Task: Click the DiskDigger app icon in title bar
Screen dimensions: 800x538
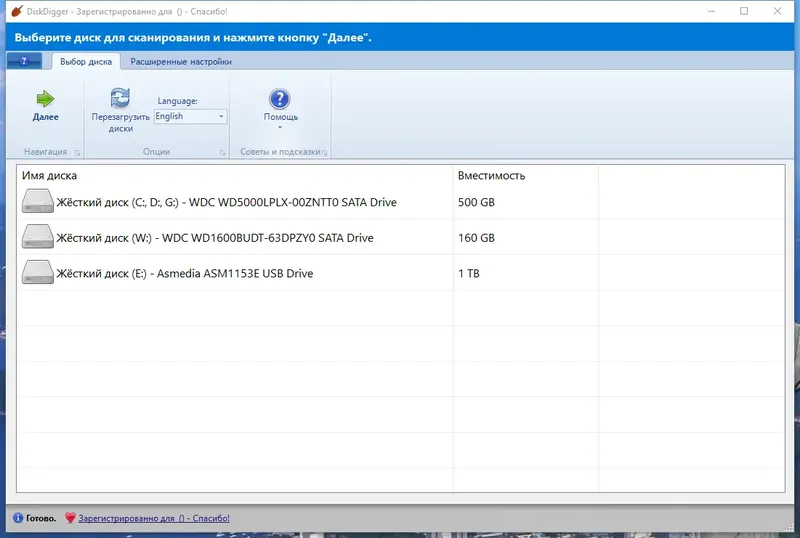Action: pos(17,11)
